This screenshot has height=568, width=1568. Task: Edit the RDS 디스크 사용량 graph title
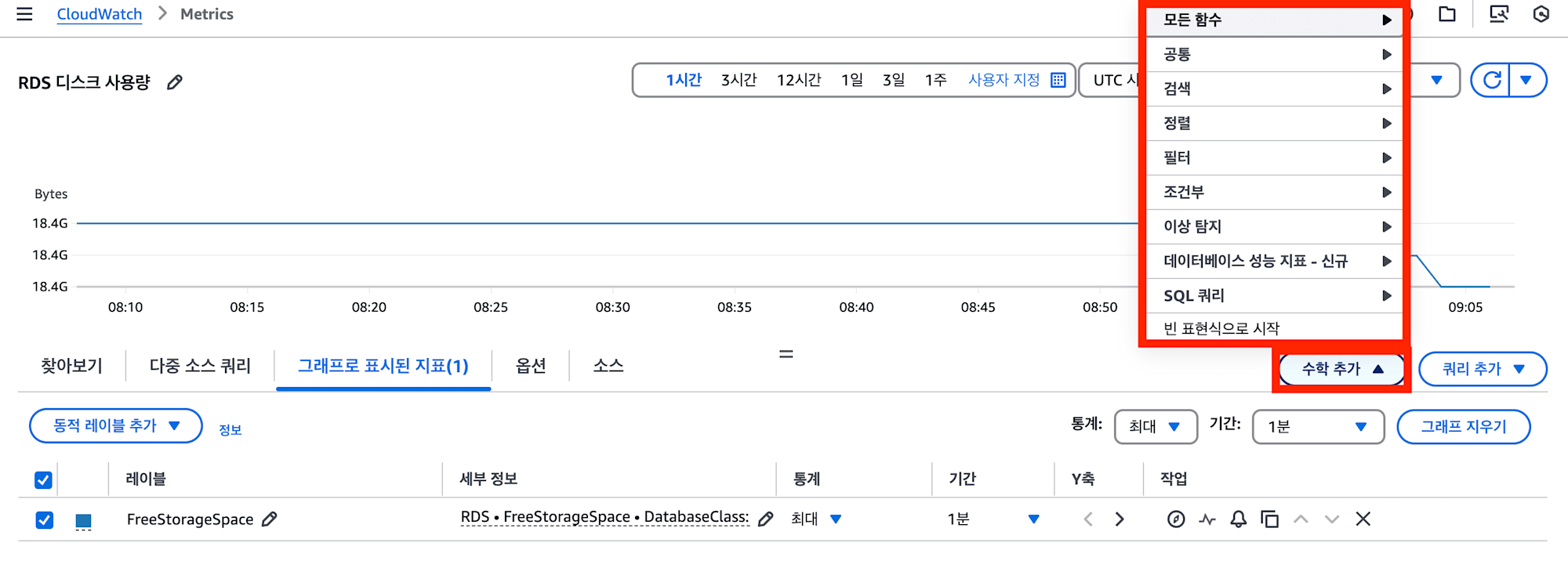click(x=175, y=82)
